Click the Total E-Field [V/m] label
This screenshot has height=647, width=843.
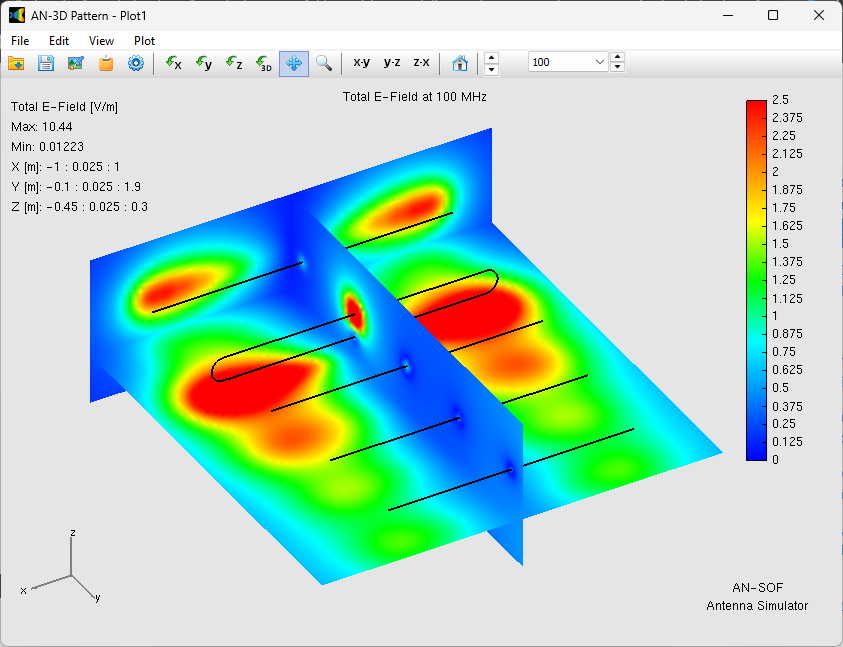(x=64, y=106)
